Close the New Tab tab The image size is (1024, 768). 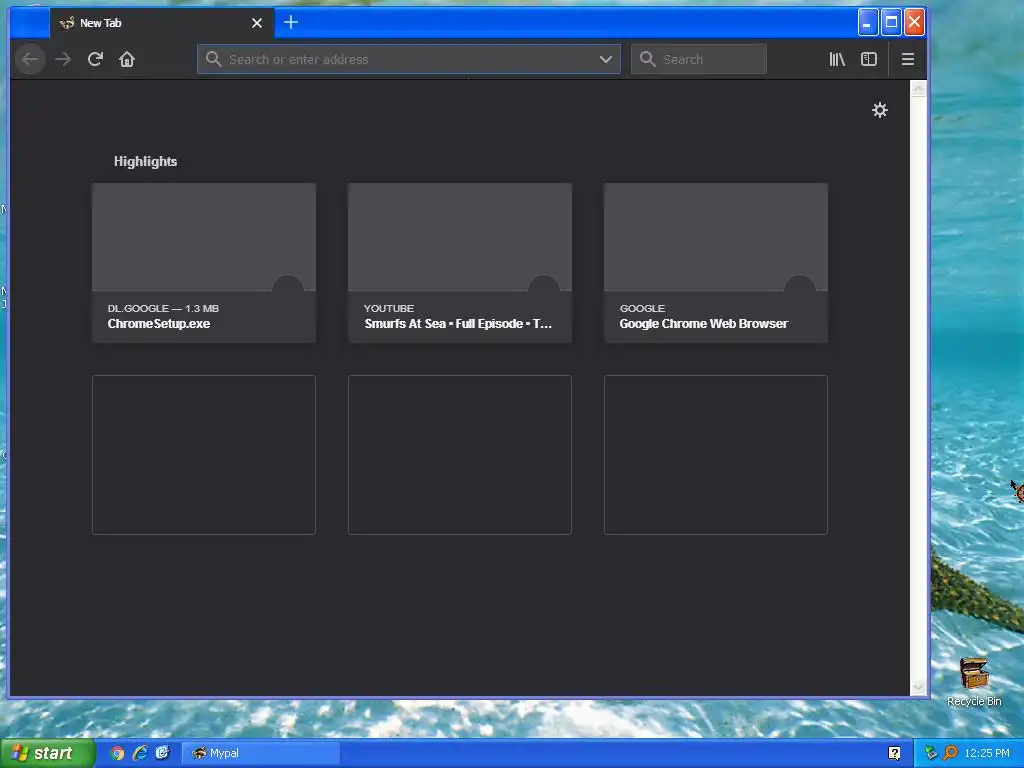point(257,23)
